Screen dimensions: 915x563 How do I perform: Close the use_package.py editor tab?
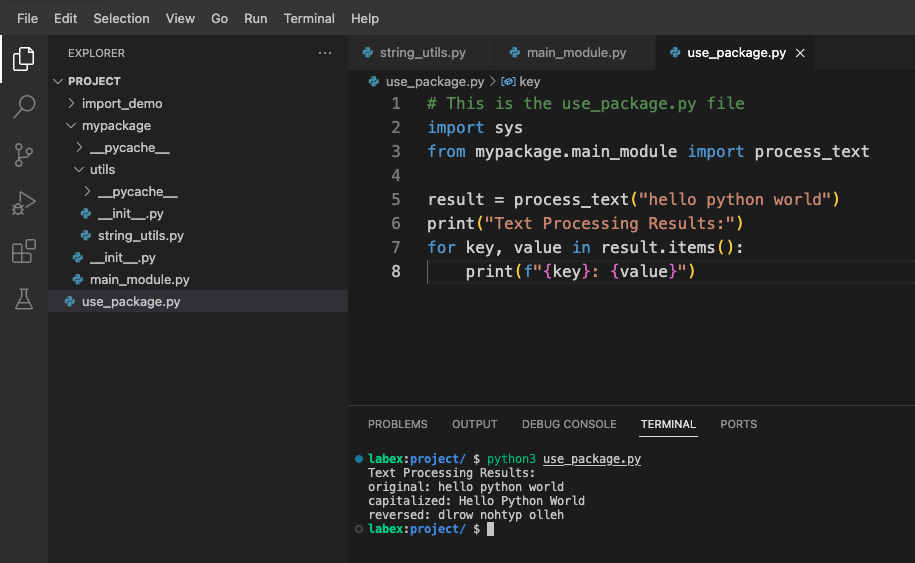800,53
